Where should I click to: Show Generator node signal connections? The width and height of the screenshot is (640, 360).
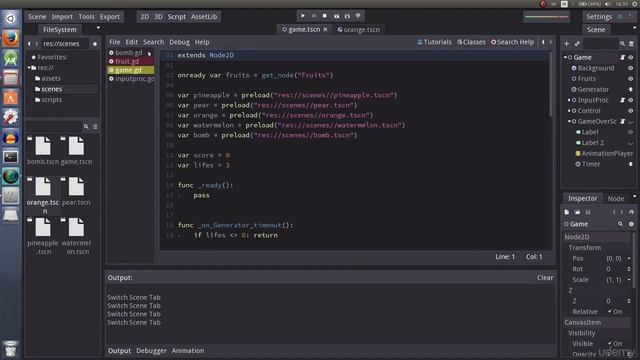click(631, 89)
